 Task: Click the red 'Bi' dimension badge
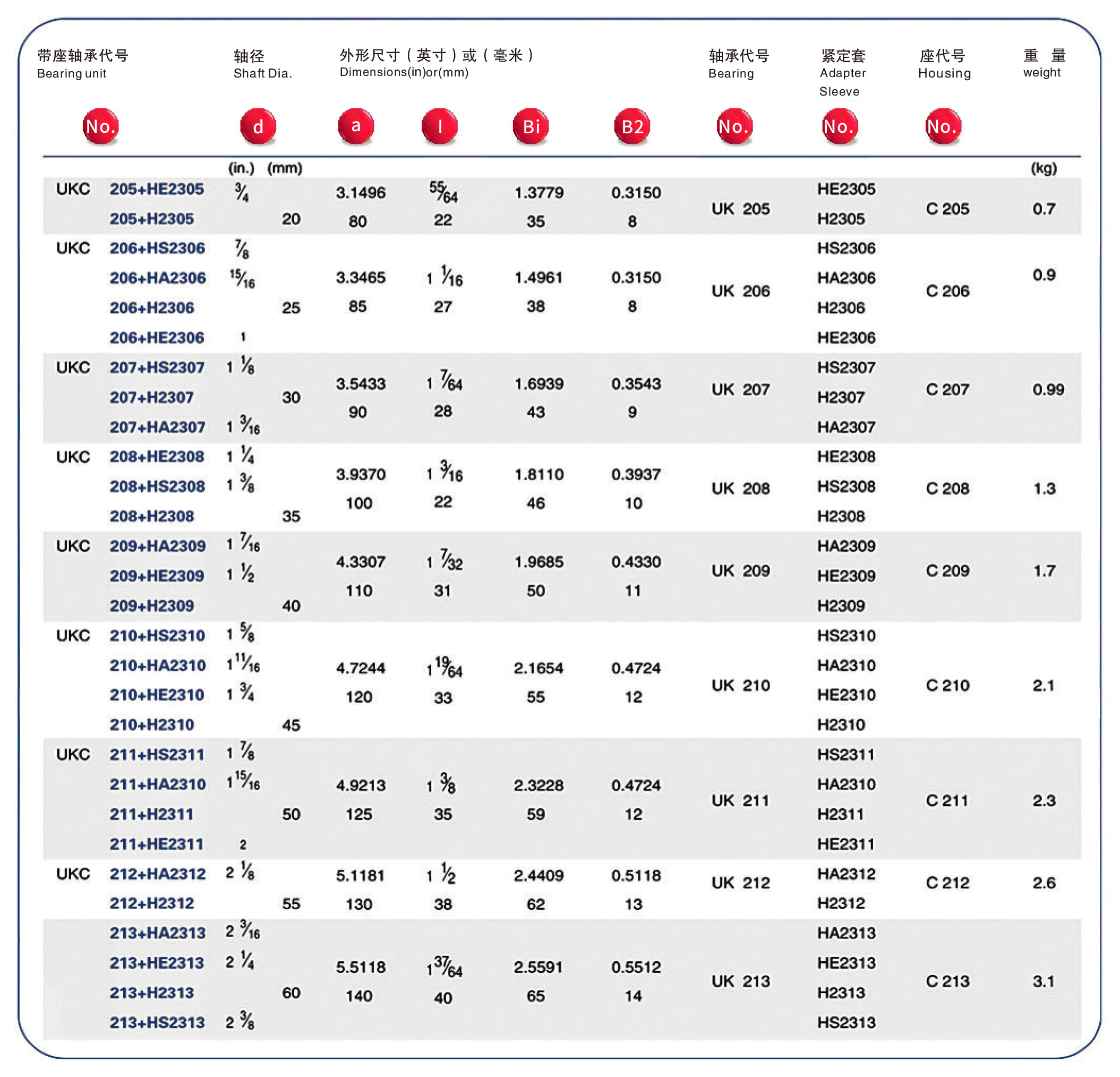531,126
